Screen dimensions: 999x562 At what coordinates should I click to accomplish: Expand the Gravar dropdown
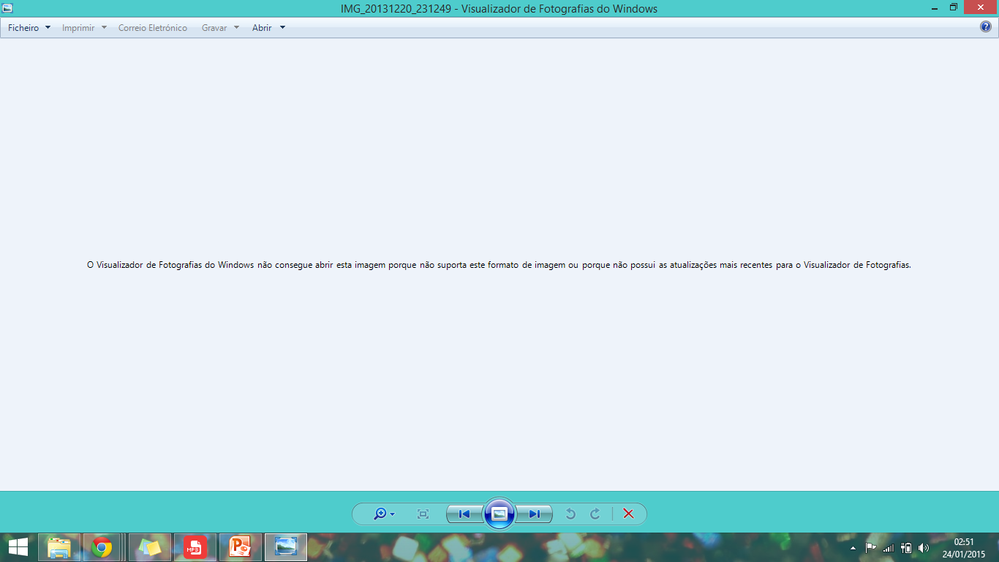[x=220, y=28]
